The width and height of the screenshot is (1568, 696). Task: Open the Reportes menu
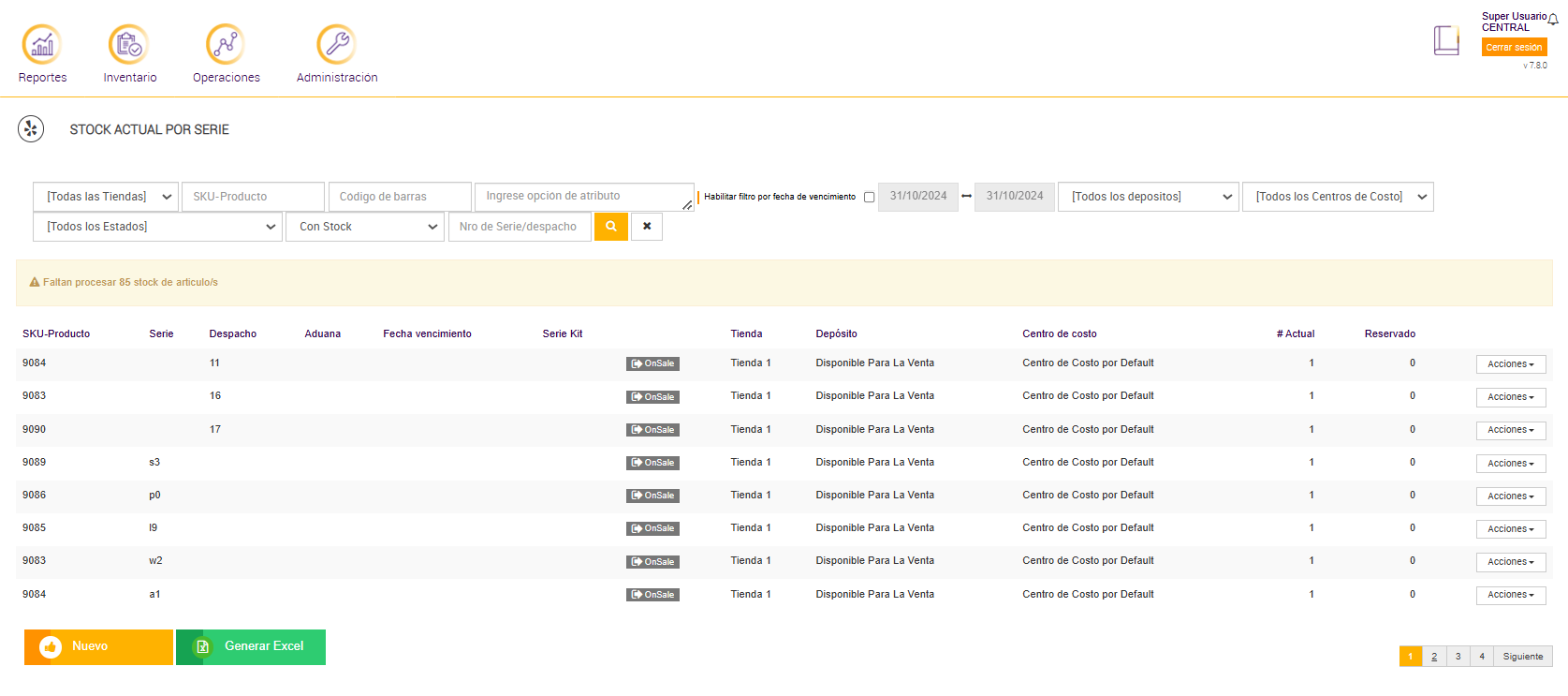[42, 54]
